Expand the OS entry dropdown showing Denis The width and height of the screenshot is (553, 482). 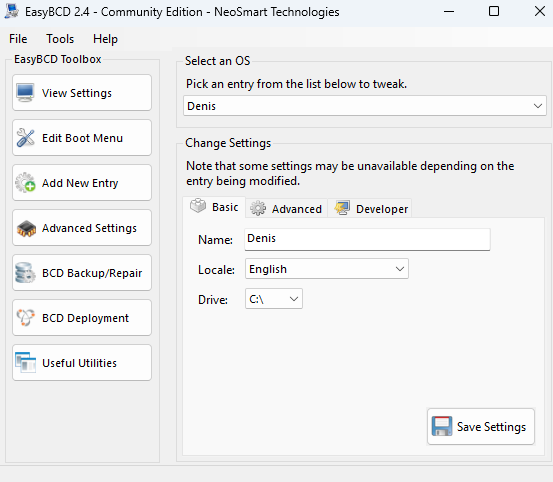pyautogui.click(x=365, y=106)
